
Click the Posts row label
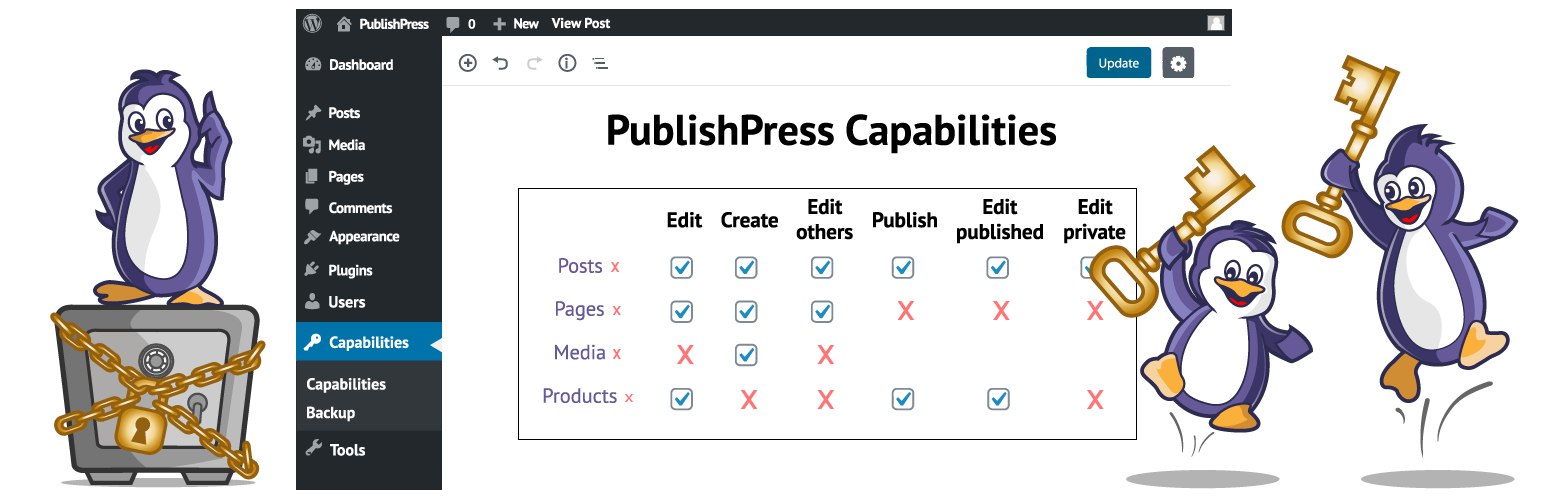click(580, 266)
